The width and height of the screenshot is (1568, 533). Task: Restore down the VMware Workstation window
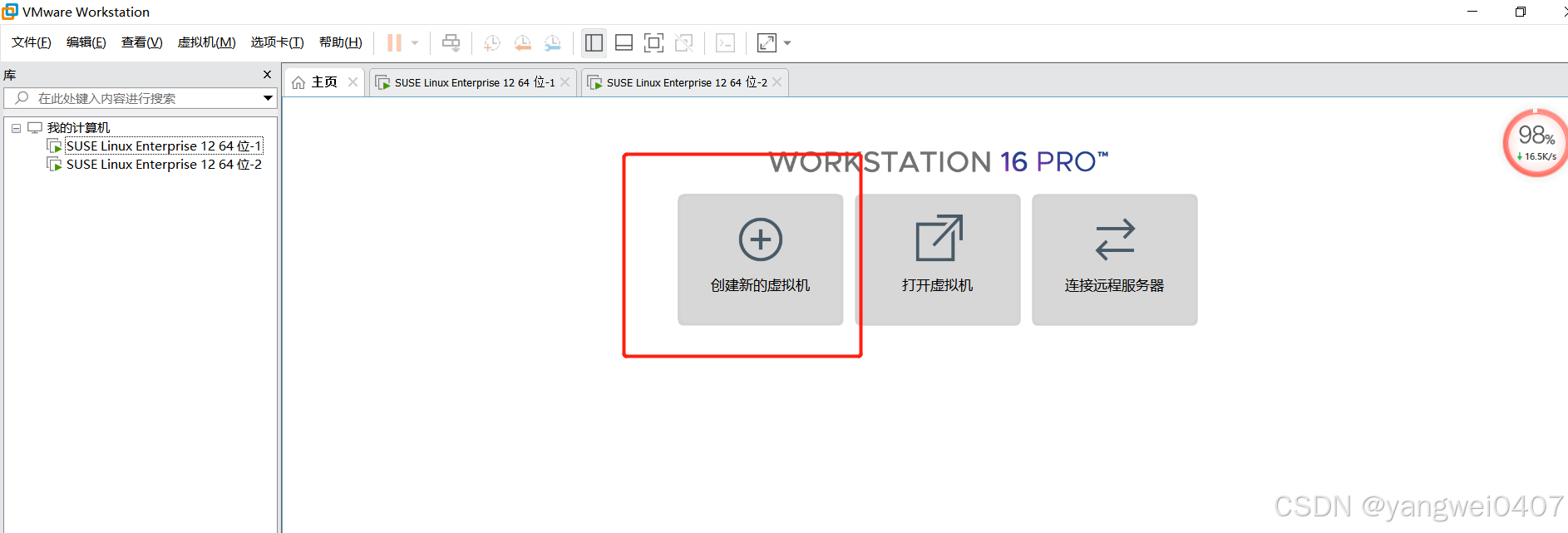coord(1520,12)
